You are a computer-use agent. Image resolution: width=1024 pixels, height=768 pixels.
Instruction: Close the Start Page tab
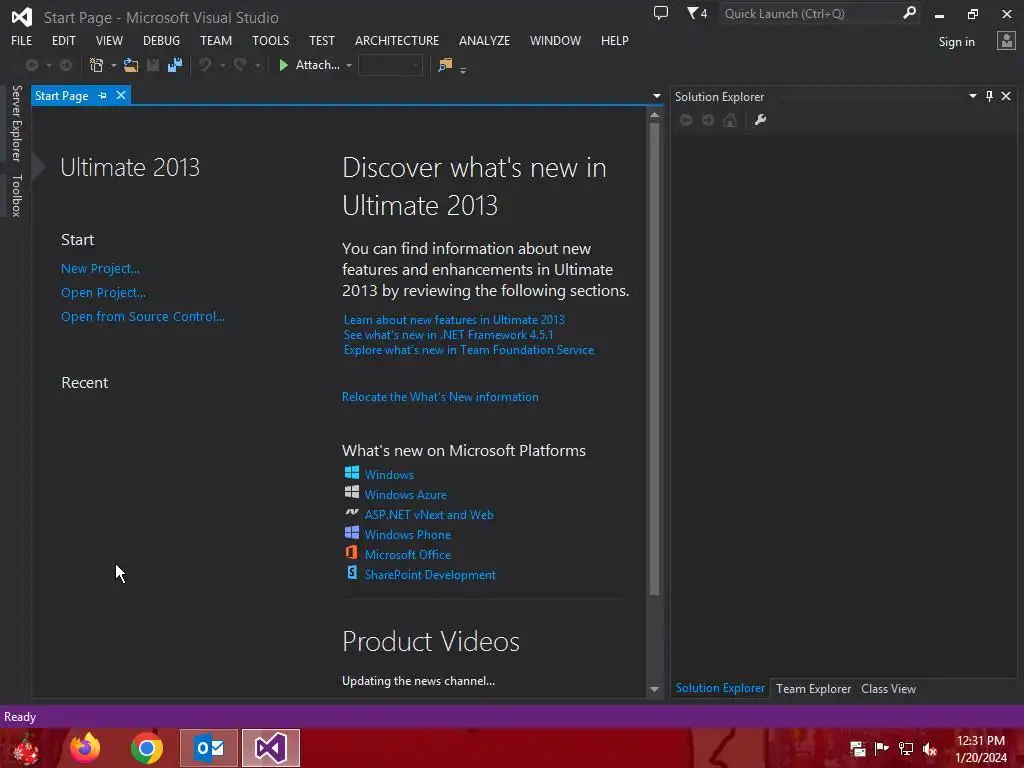tap(121, 95)
